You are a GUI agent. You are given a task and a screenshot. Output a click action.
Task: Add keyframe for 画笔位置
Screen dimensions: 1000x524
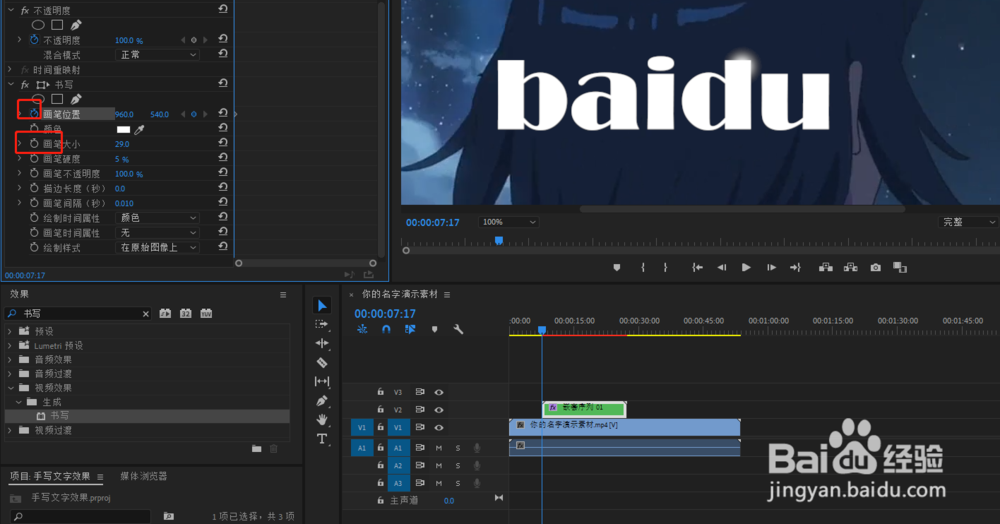[x=194, y=114]
